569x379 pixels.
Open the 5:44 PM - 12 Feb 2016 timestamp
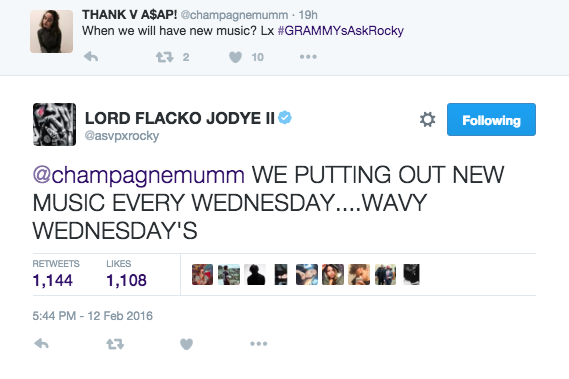[x=93, y=316]
